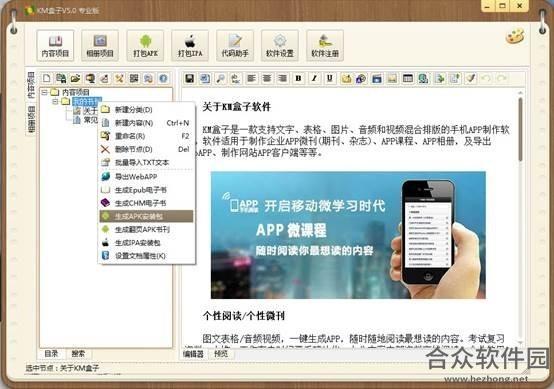Choose highlighted 生成APK安装包 menu entry
The height and width of the screenshot is (389, 554).
click(146, 216)
